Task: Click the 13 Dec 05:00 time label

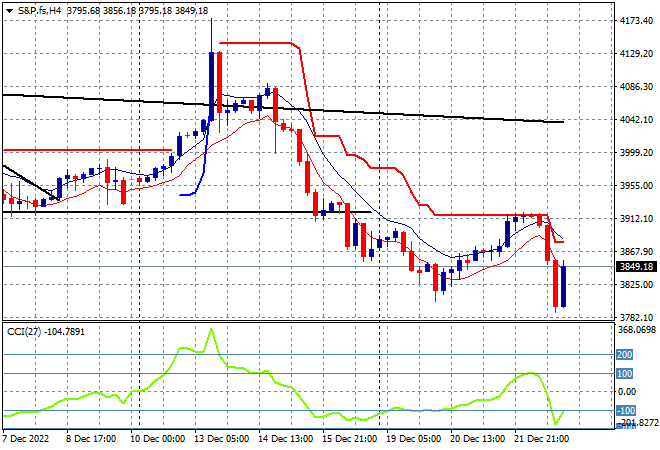Action: [x=221, y=439]
